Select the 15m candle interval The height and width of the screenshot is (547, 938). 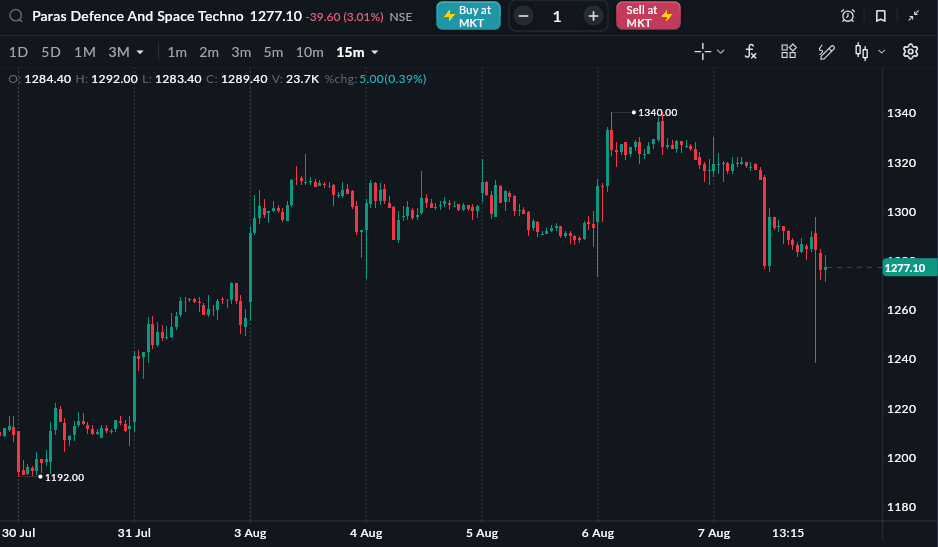[351, 53]
